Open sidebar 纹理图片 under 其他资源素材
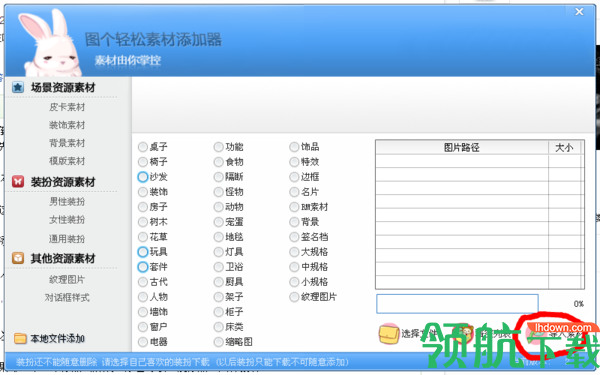 pyautogui.click(x=67, y=280)
